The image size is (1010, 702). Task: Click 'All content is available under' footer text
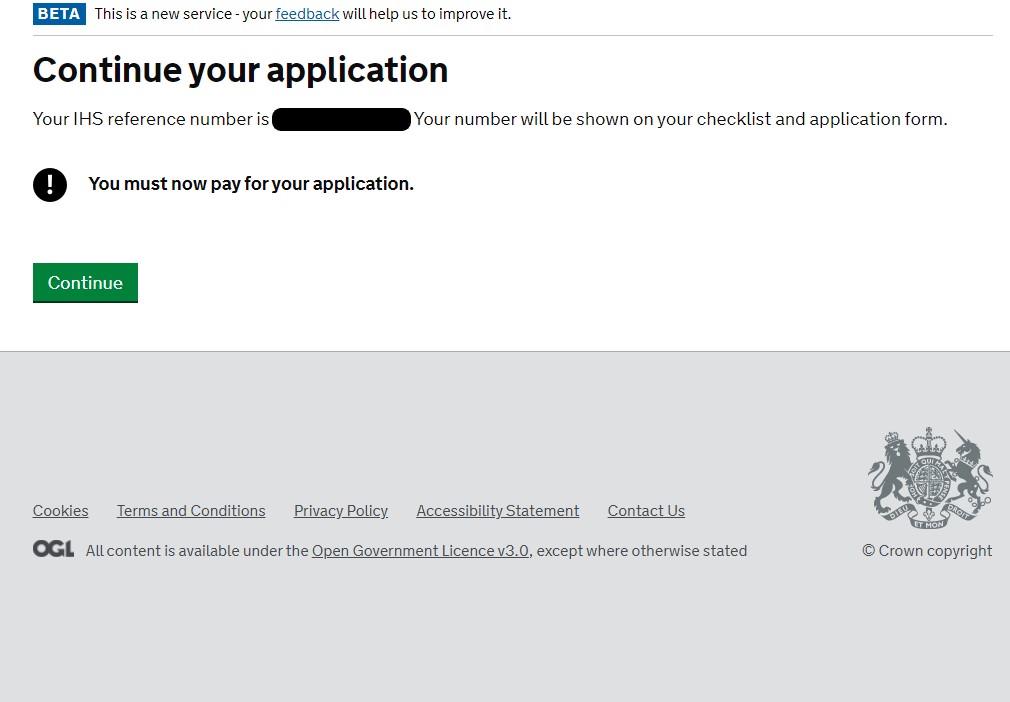click(x=197, y=551)
